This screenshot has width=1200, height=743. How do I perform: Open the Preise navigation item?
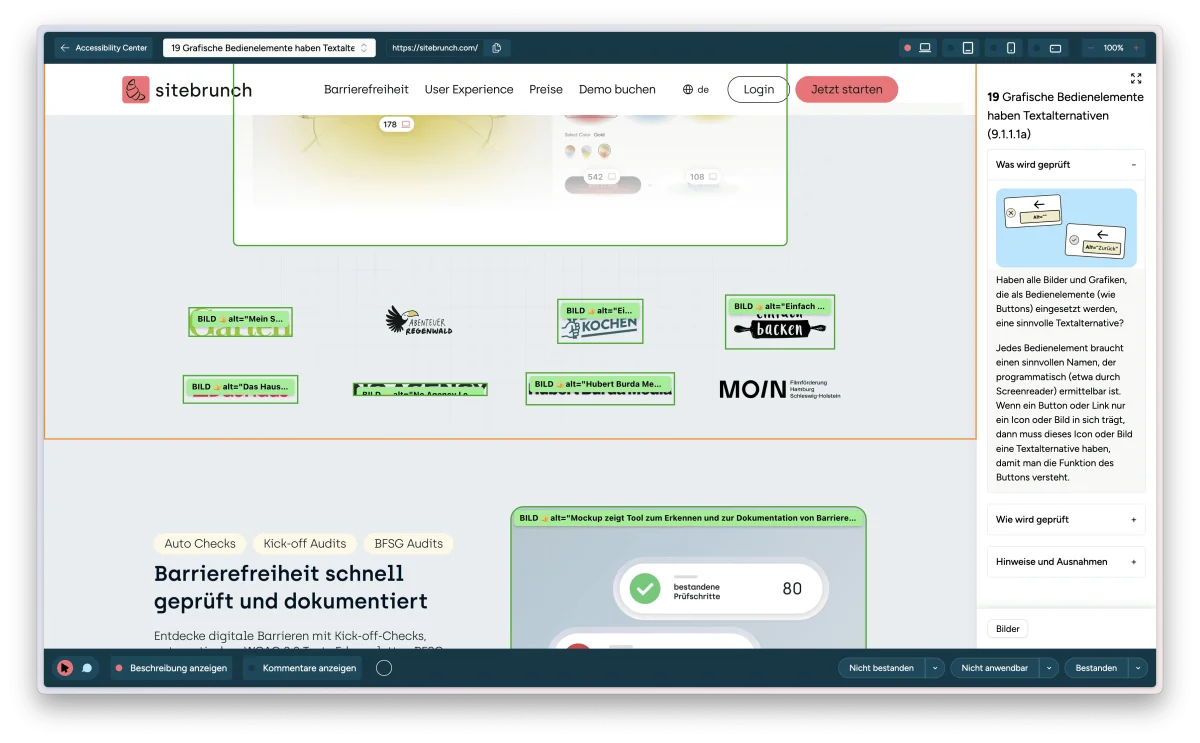pyautogui.click(x=546, y=89)
